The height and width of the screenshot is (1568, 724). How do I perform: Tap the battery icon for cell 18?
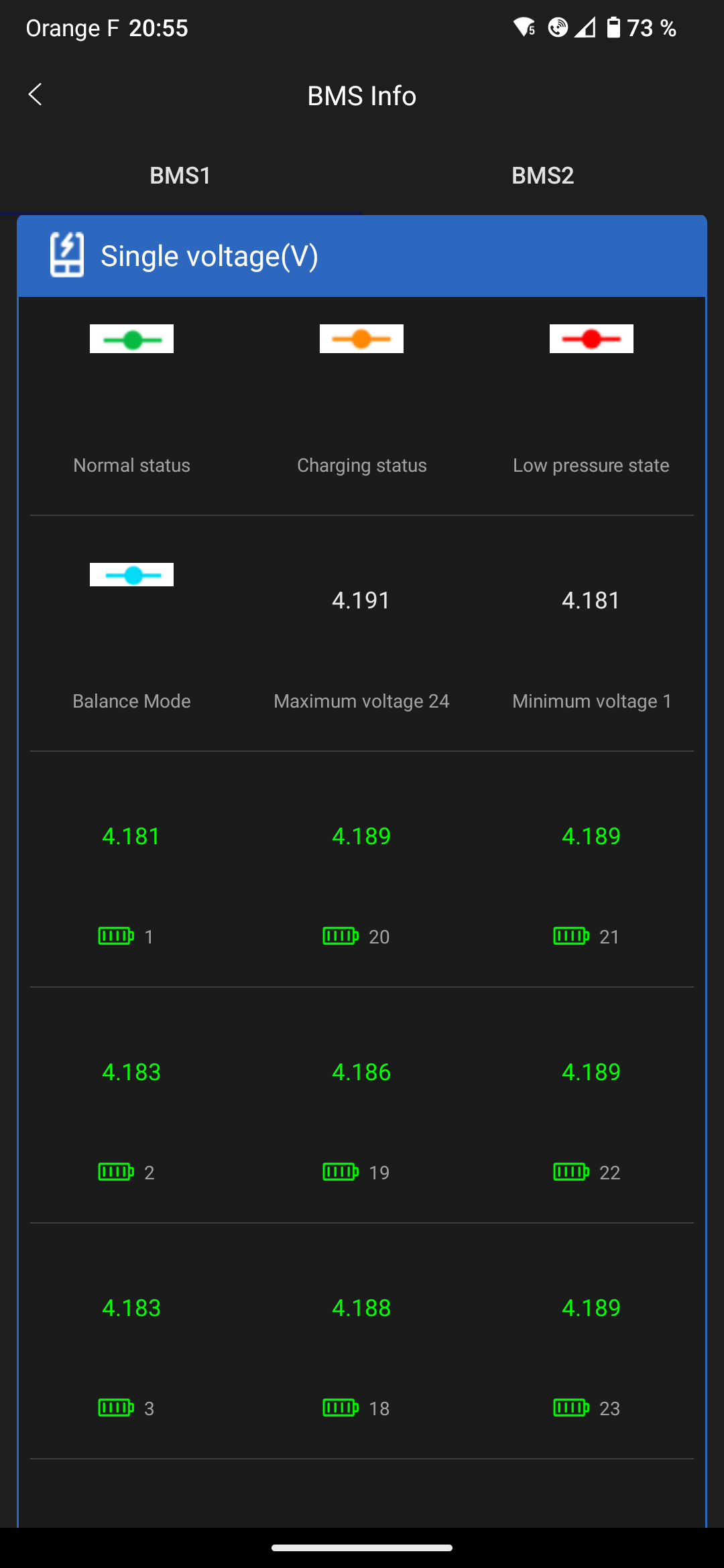pos(341,1408)
